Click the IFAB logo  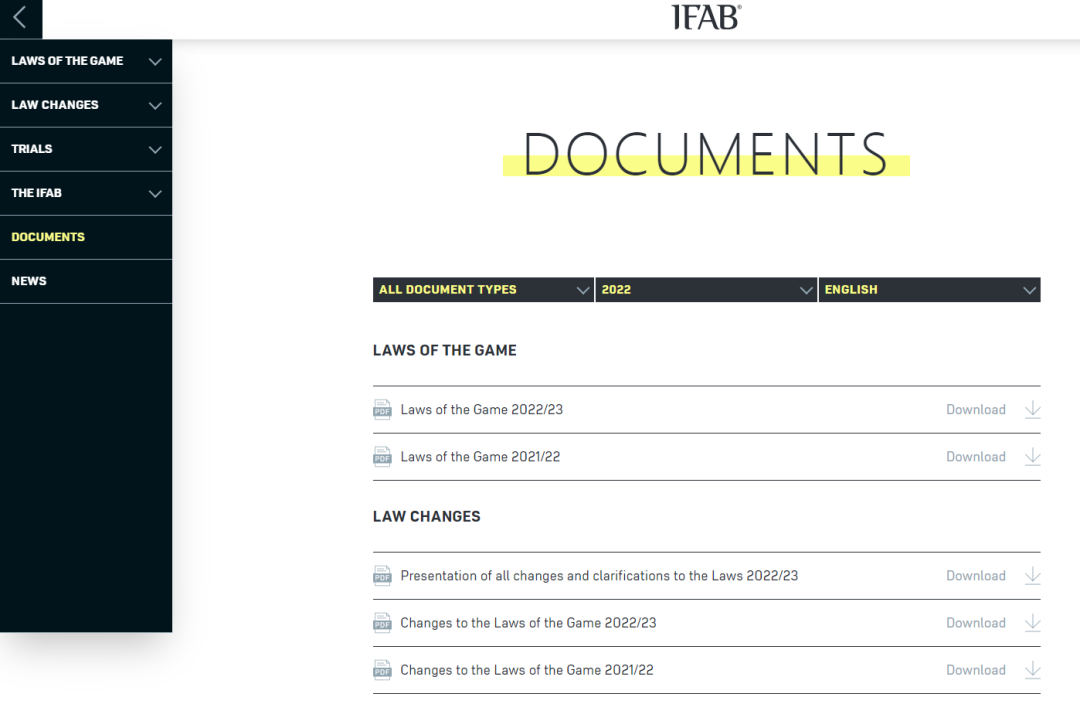point(706,18)
